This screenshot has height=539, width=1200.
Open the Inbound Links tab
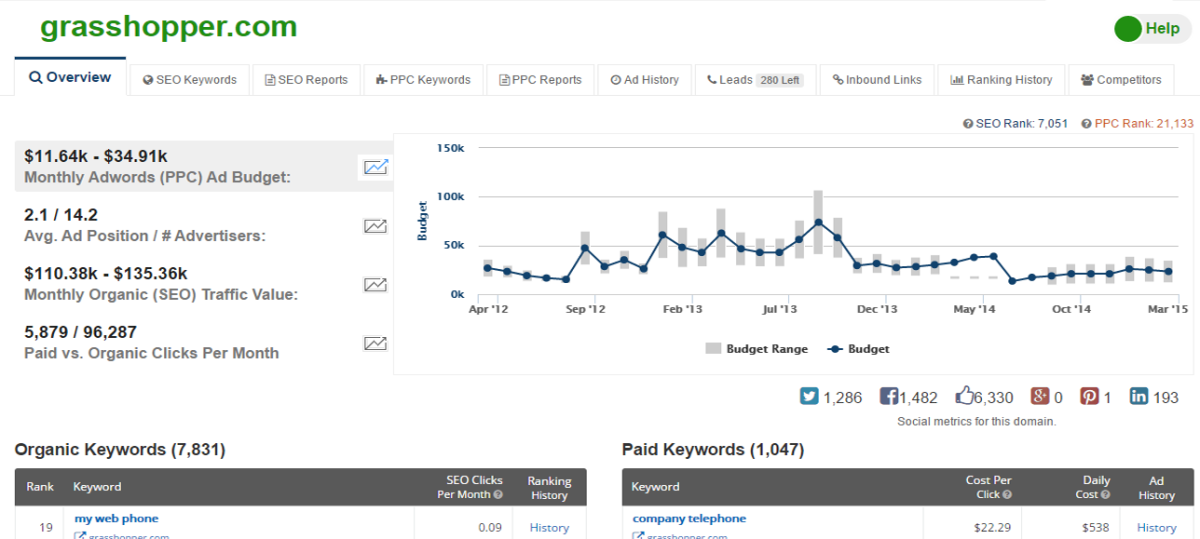877,80
